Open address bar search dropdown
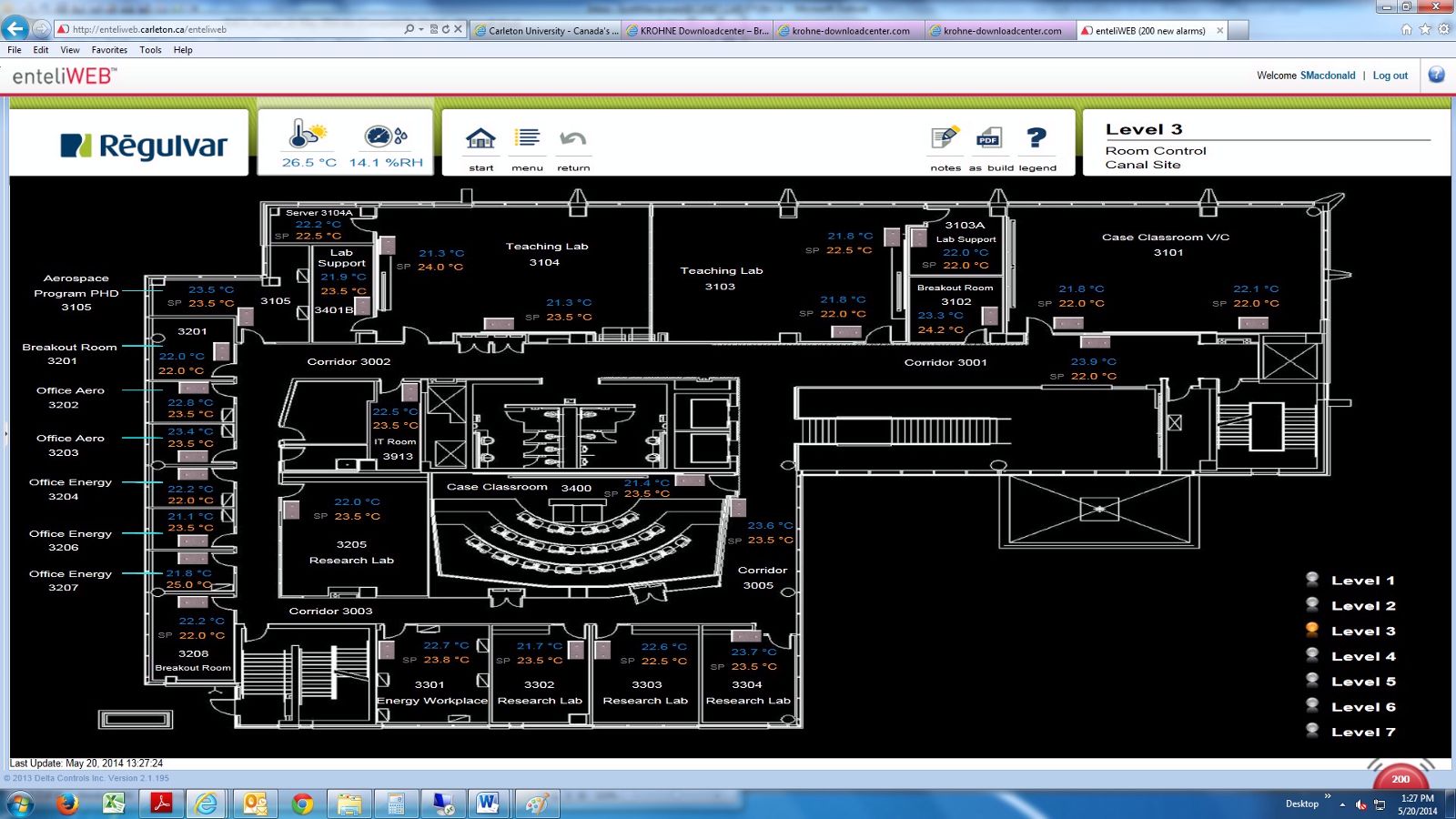This screenshot has width=1456, height=819. (421, 29)
